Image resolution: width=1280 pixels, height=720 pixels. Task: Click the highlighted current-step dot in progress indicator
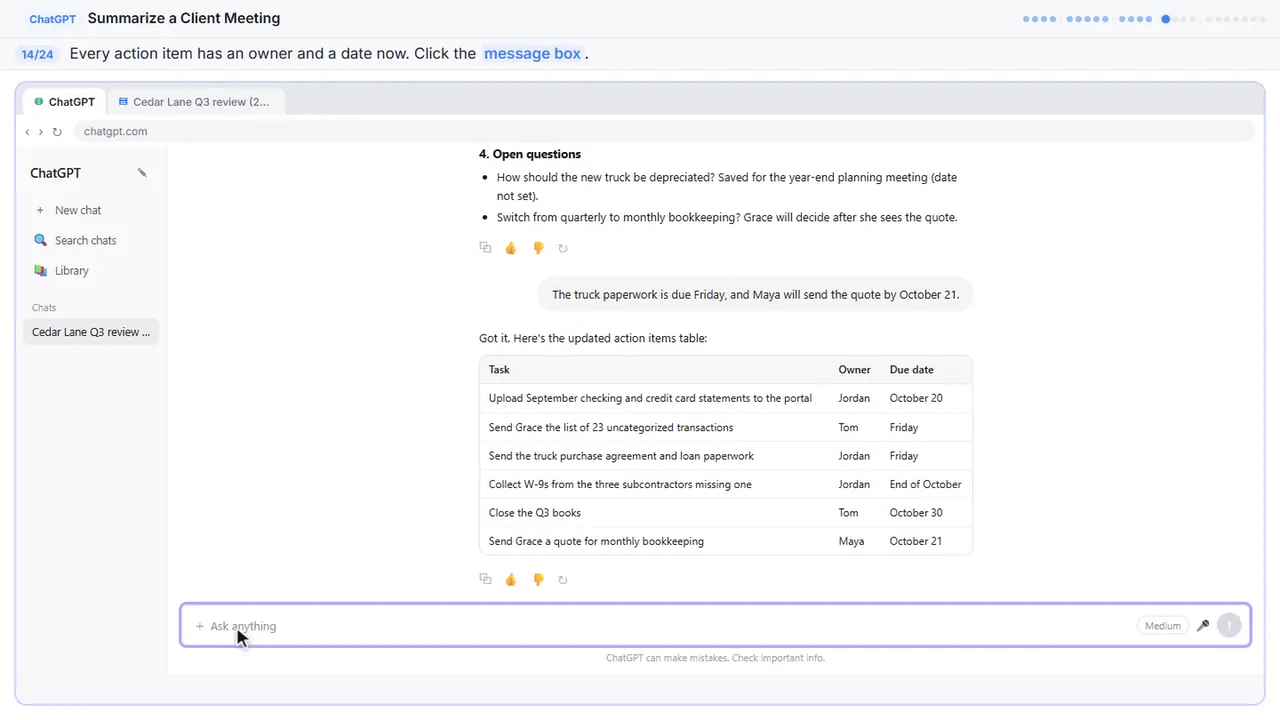coord(1165,19)
